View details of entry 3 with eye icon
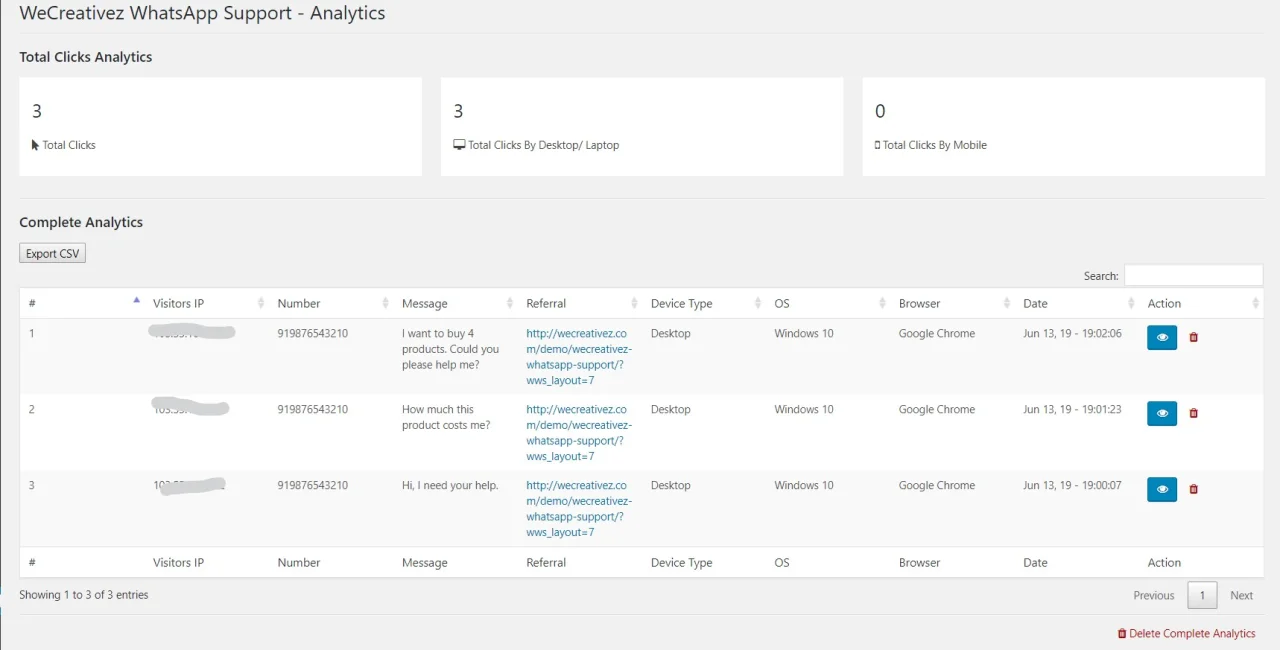Viewport: 1280px width, 650px height. click(x=1162, y=489)
